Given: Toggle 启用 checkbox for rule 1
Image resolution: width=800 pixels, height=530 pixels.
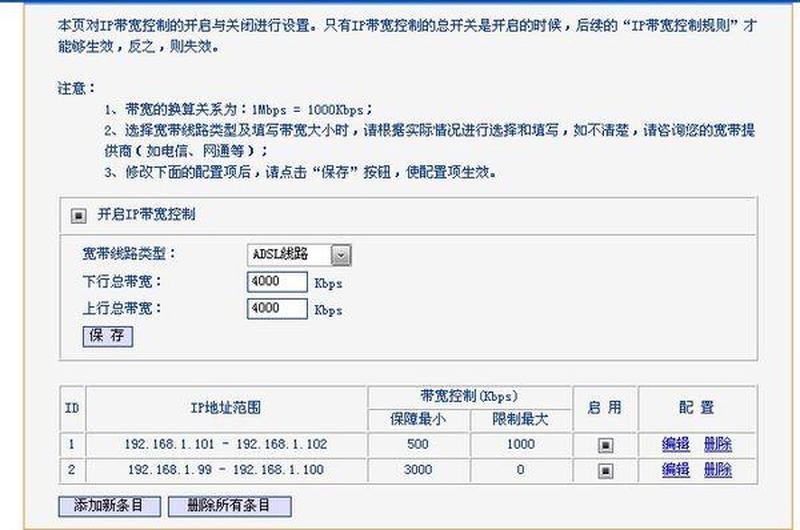Looking at the screenshot, I should click(x=605, y=445).
